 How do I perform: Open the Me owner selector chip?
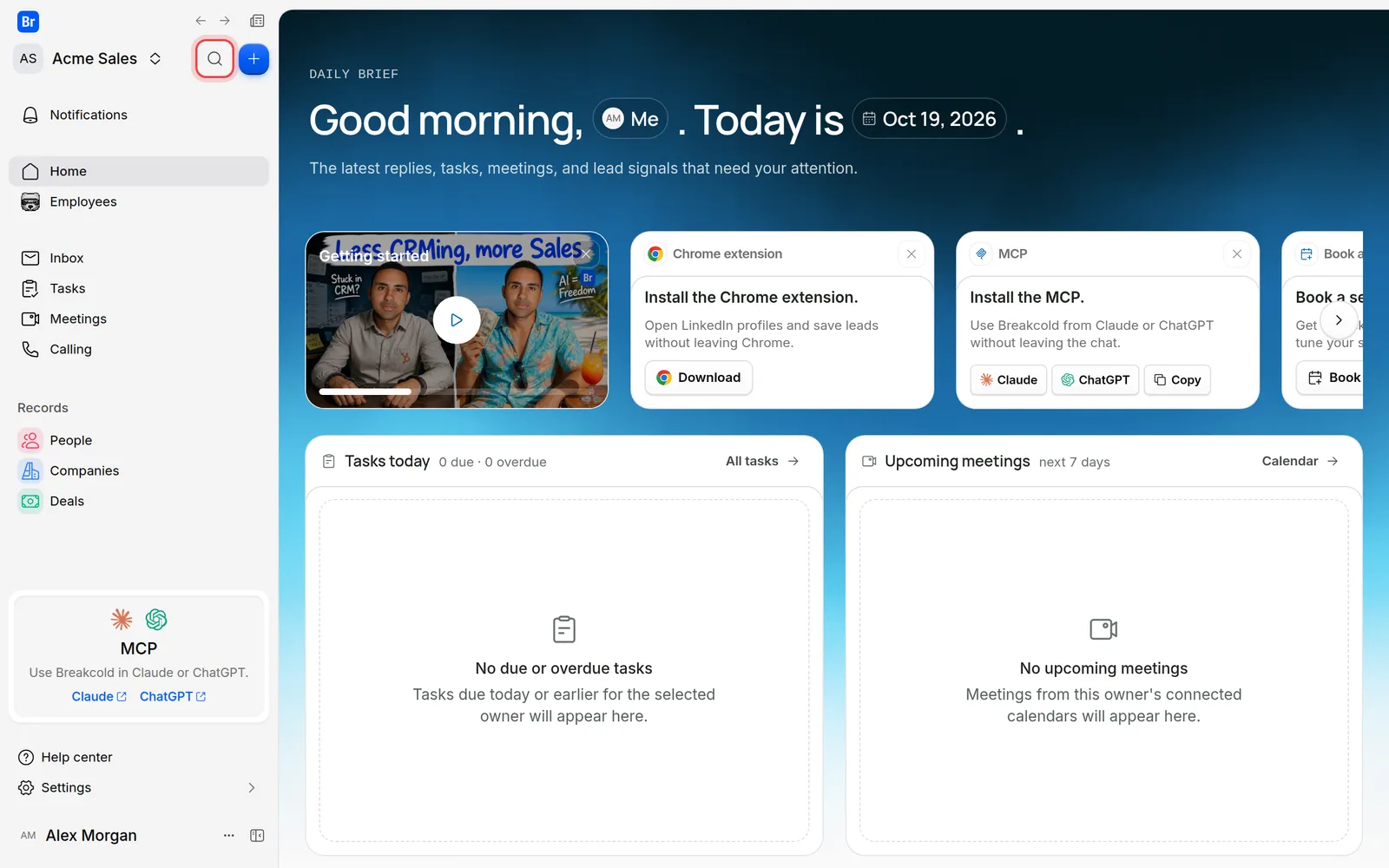tap(630, 119)
